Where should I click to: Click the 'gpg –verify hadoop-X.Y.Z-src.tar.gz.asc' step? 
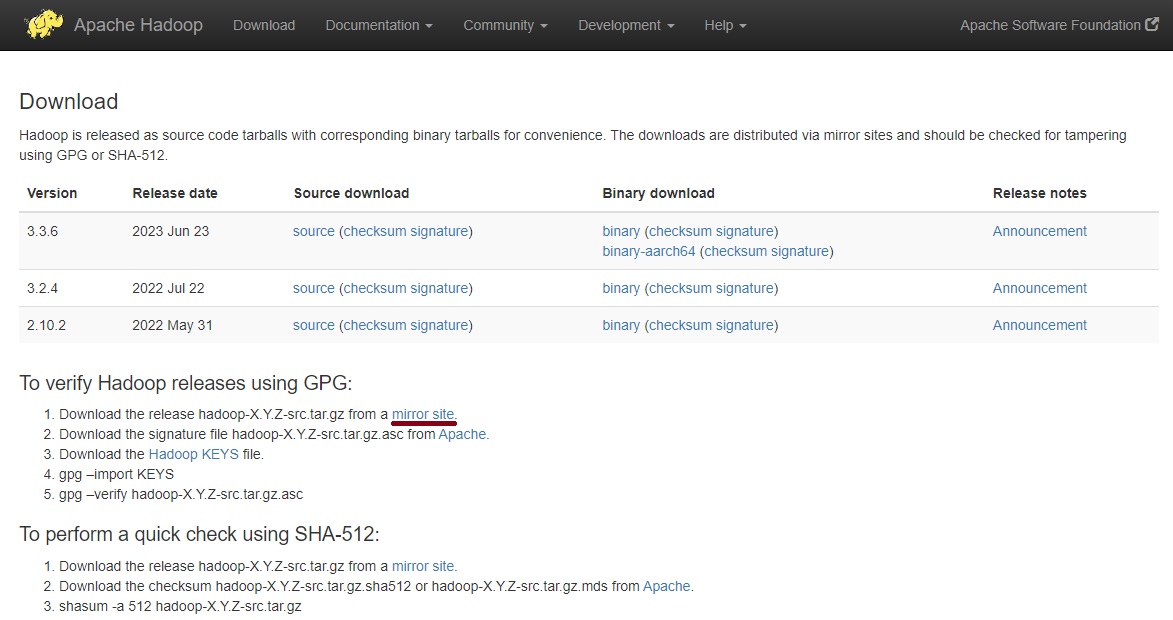[x=181, y=494]
